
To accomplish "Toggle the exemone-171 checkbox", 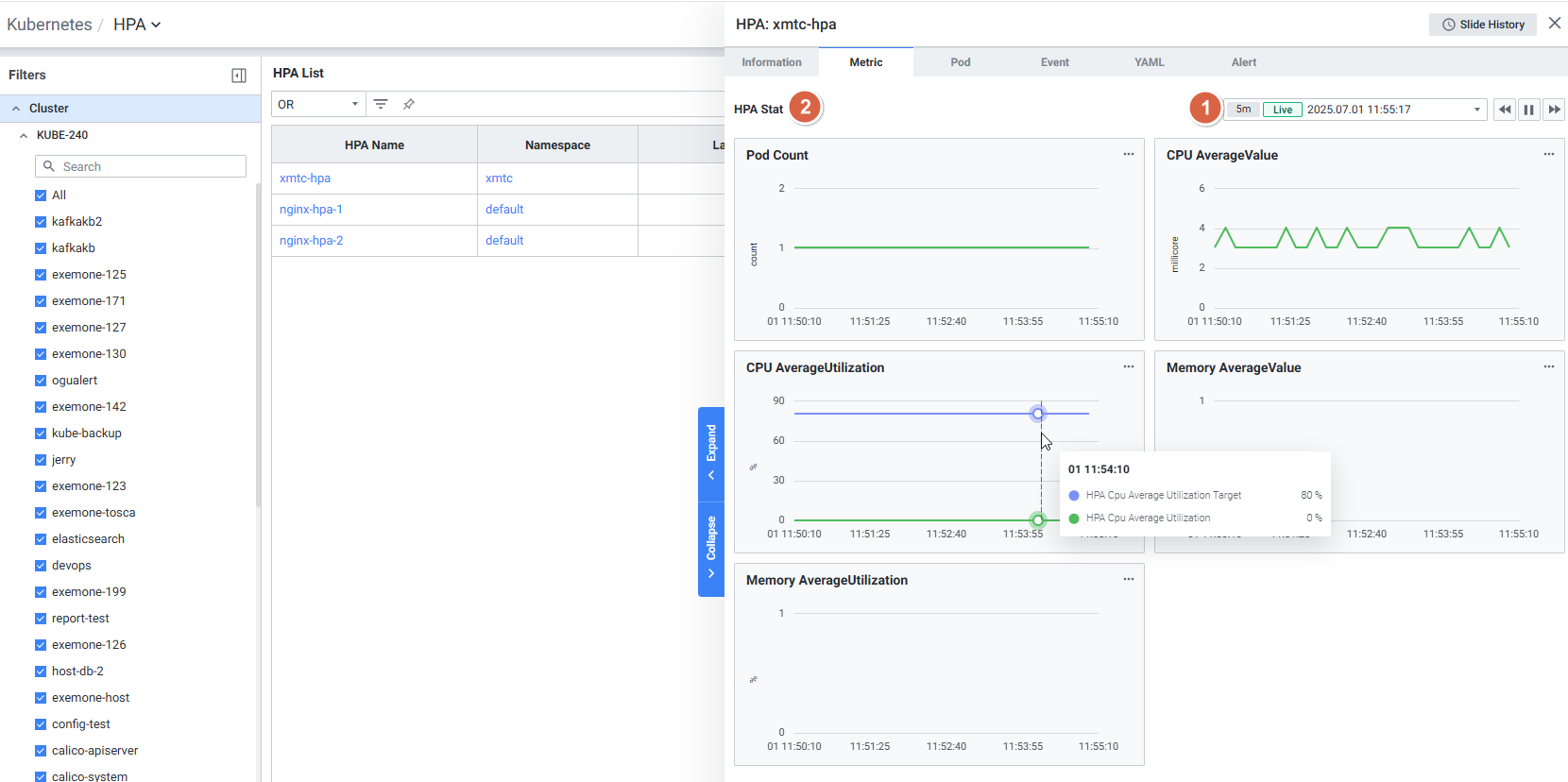I will [x=41, y=301].
